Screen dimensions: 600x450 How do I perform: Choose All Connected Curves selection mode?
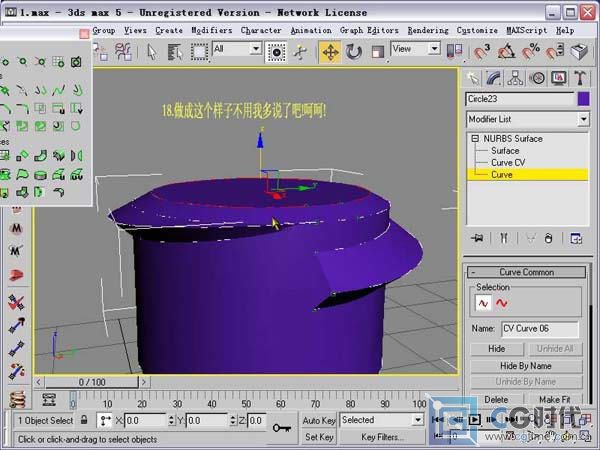(502, 303)
